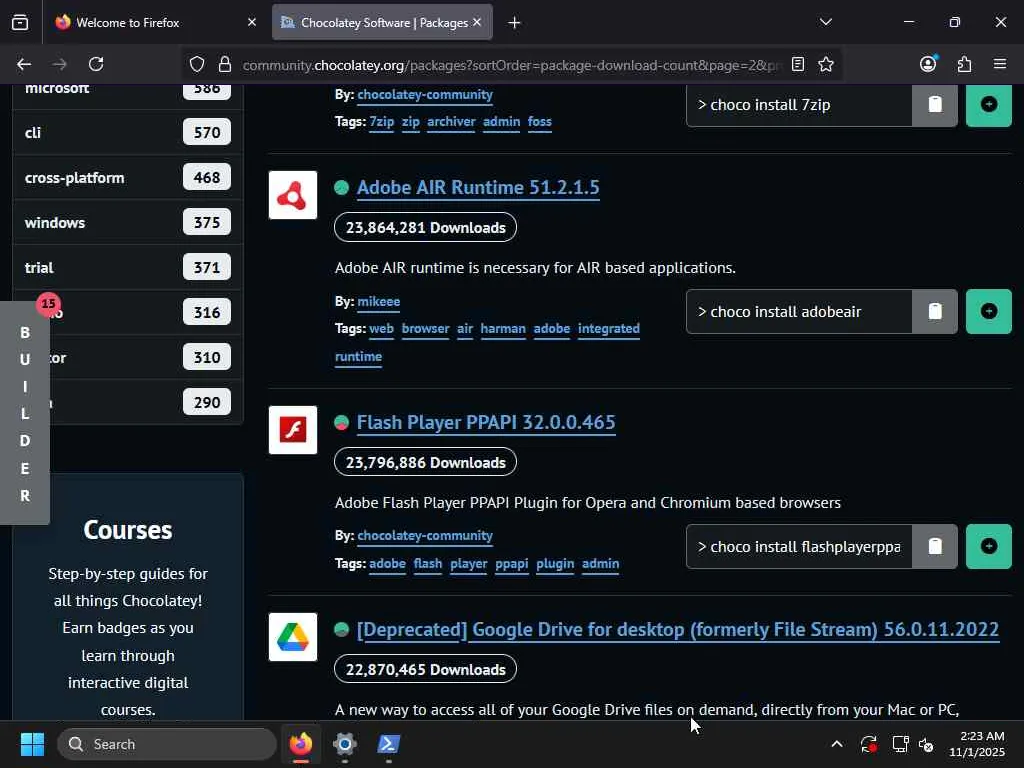The height and width of the screenshot is (768, 1024).
Task: Open the Firefox application menu
Action: pos(1000,64)
